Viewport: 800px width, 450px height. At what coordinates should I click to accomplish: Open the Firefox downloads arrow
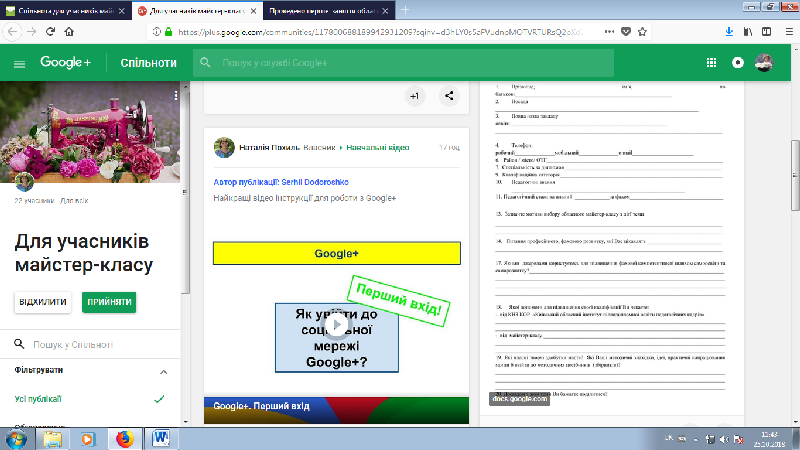729,32
